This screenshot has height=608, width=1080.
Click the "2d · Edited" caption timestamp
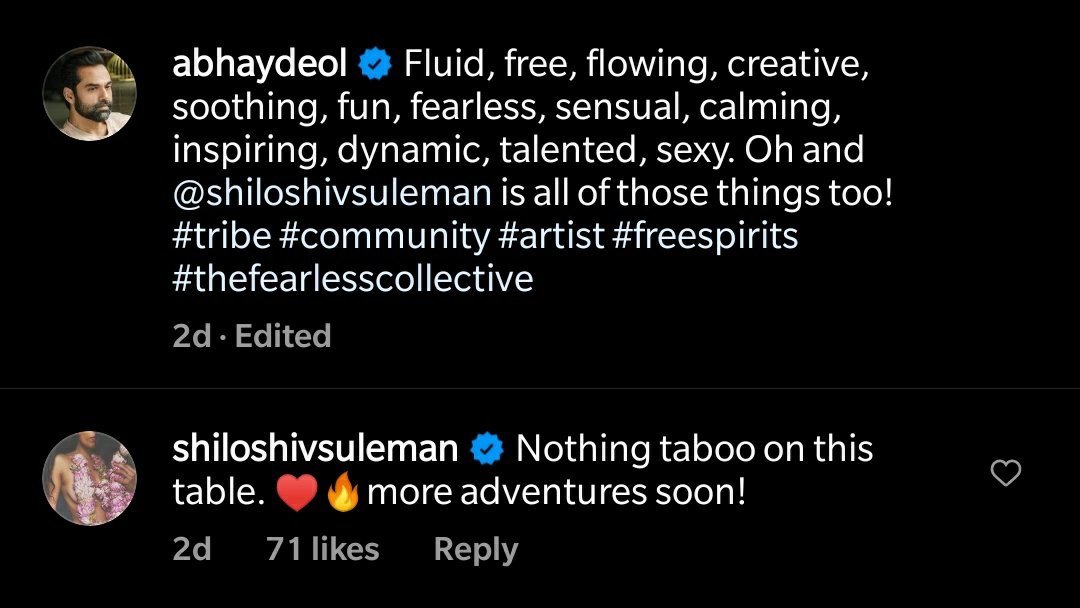click(252, 336)
